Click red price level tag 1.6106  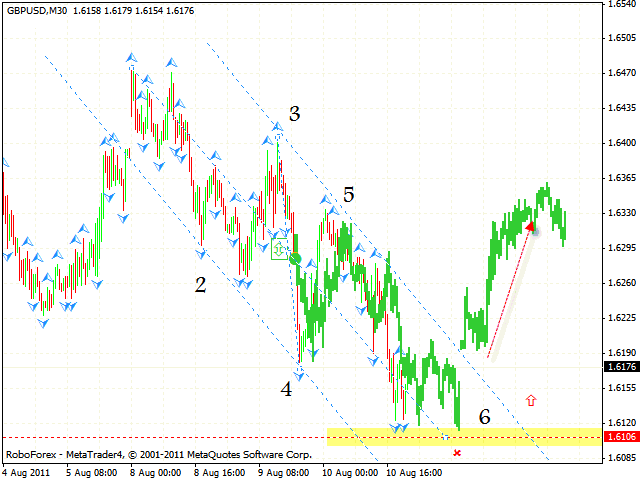point(622,437)
